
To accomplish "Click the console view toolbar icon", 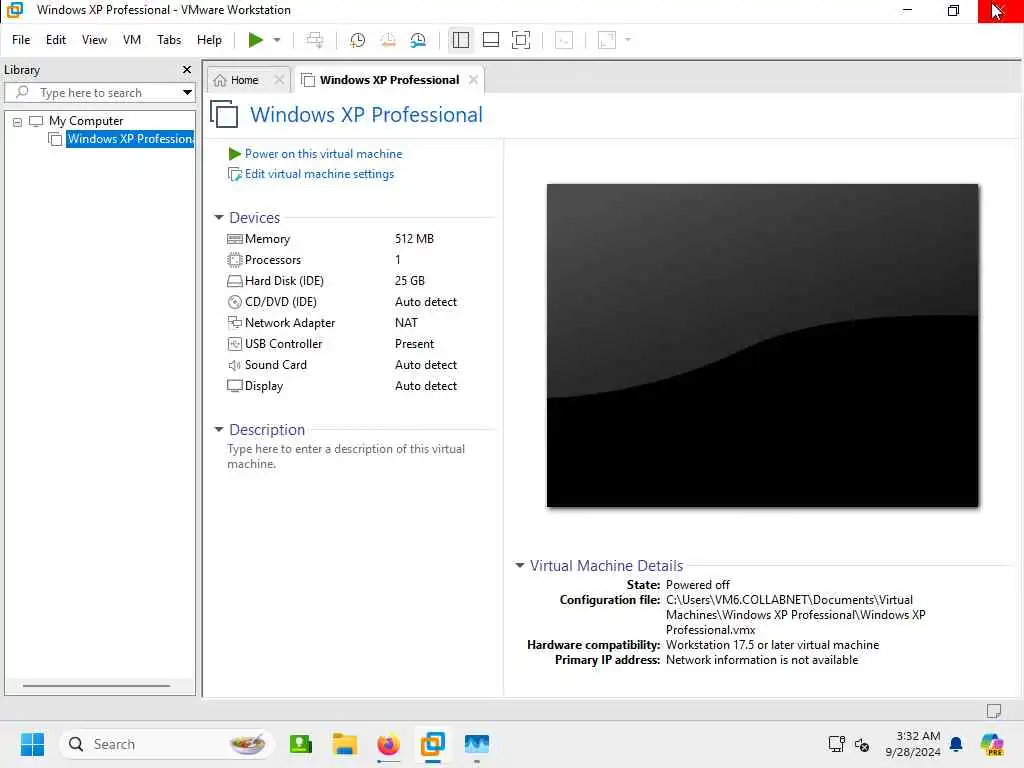I will tap(564, 40).
